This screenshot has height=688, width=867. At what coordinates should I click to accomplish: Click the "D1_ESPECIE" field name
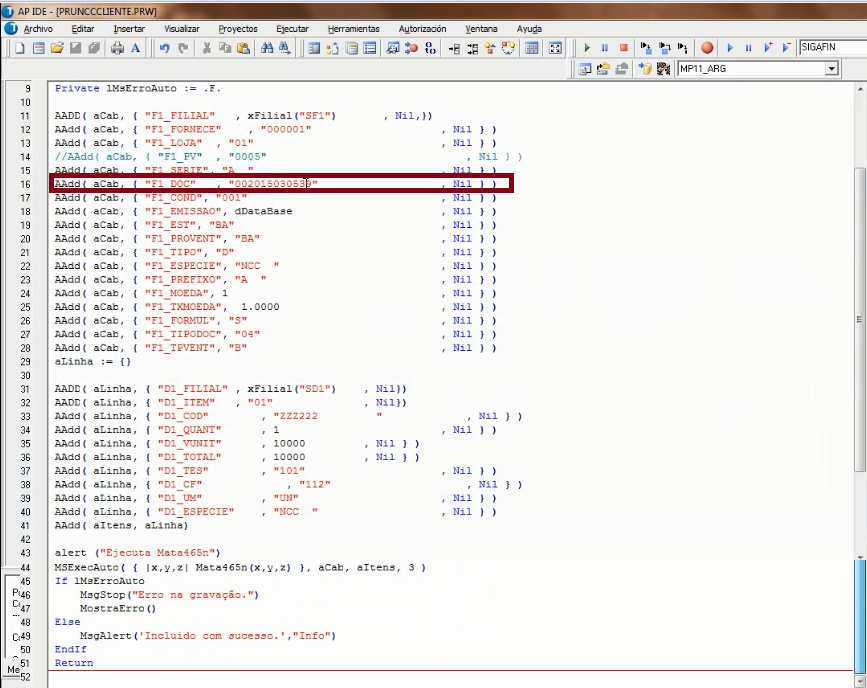coord(196,512)
